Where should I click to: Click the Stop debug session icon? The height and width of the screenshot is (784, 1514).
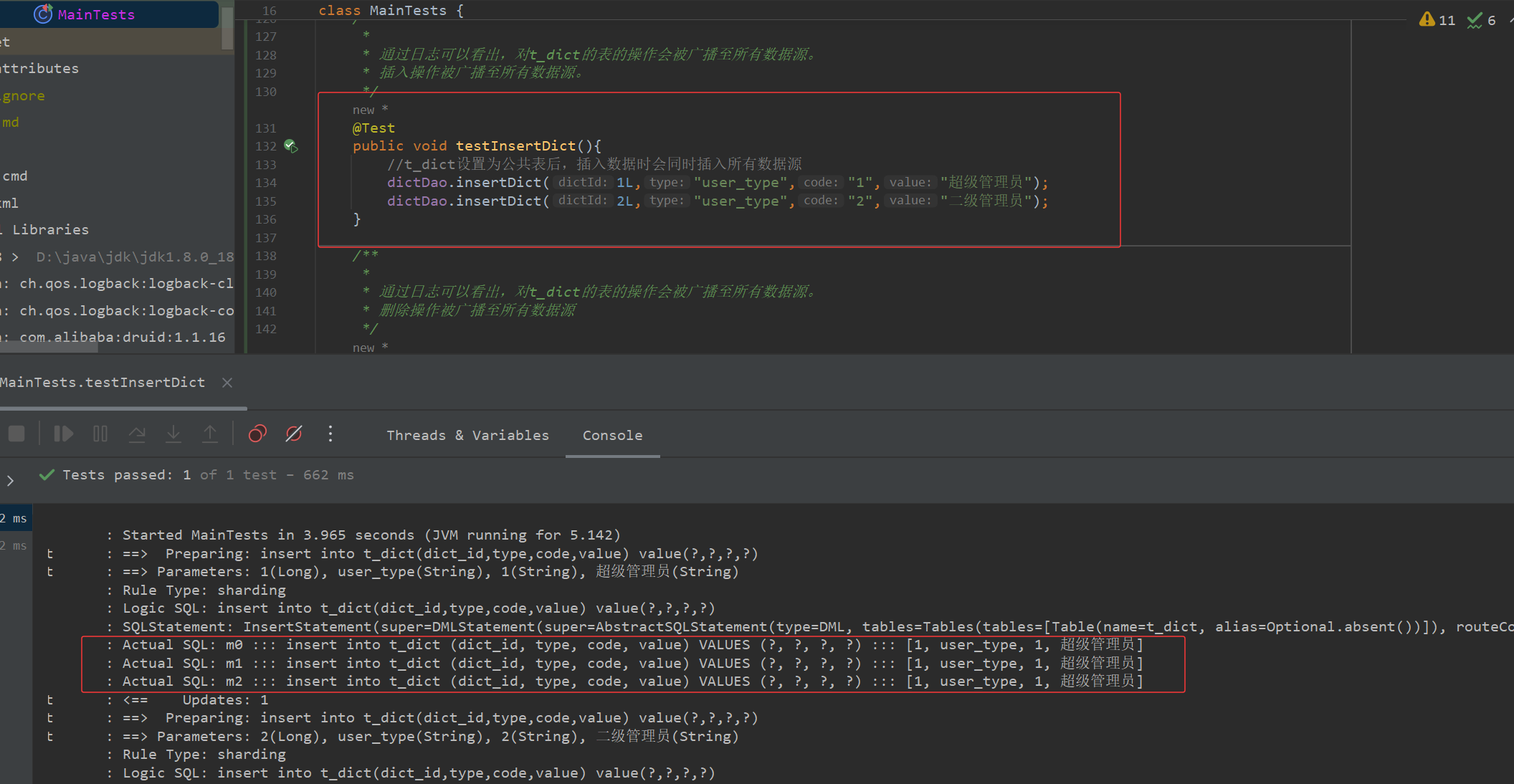tap(16, 434)
